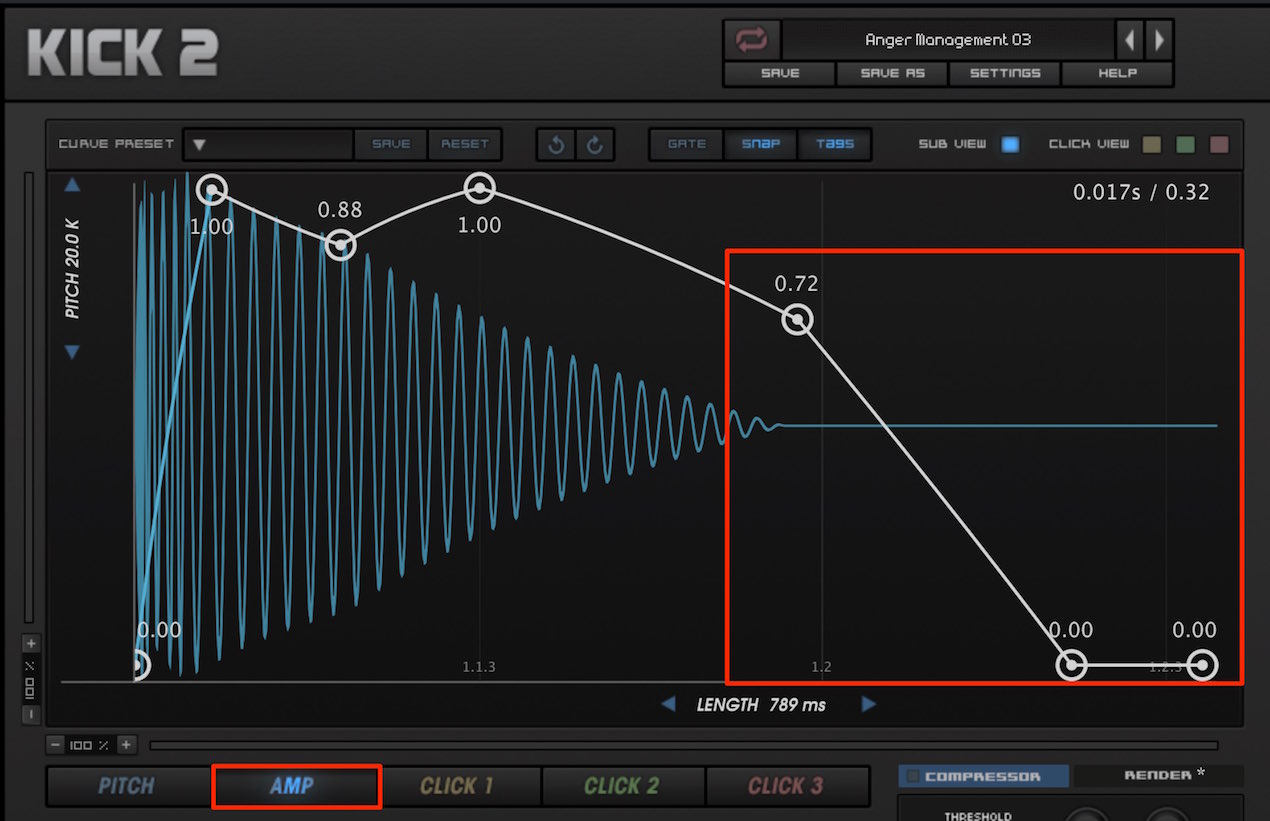Toggle the Gate option
Viewport: 1270px width, 821px height.
point(687,144)
